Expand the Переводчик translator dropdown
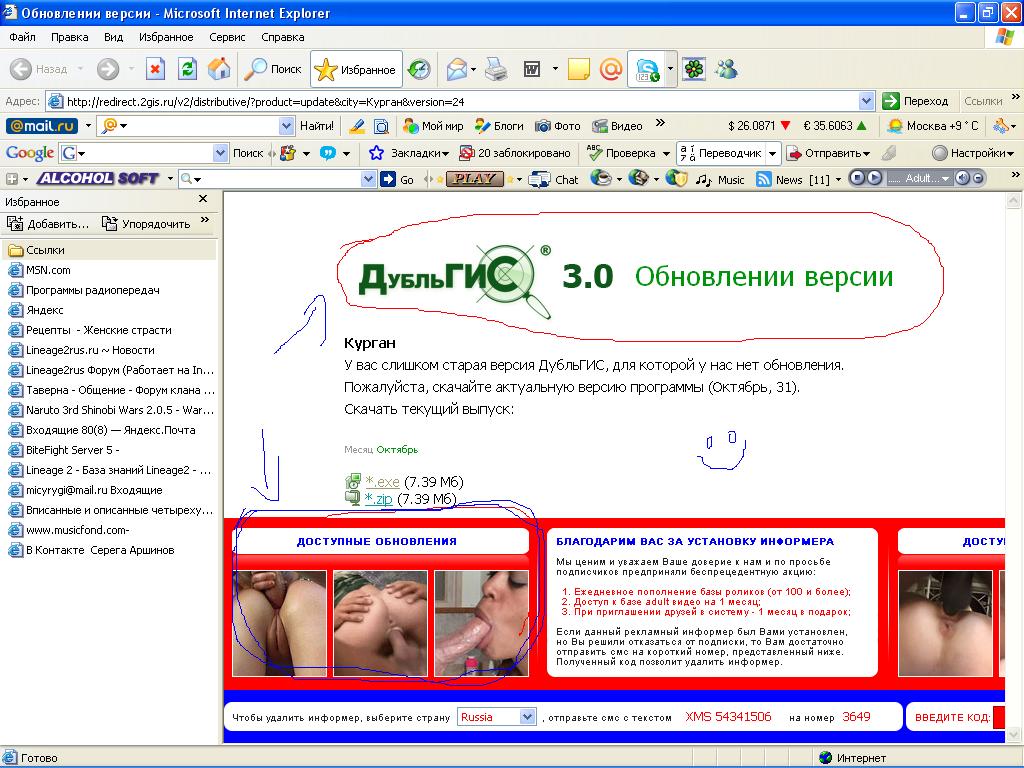1024x768 pixels. 773,153
